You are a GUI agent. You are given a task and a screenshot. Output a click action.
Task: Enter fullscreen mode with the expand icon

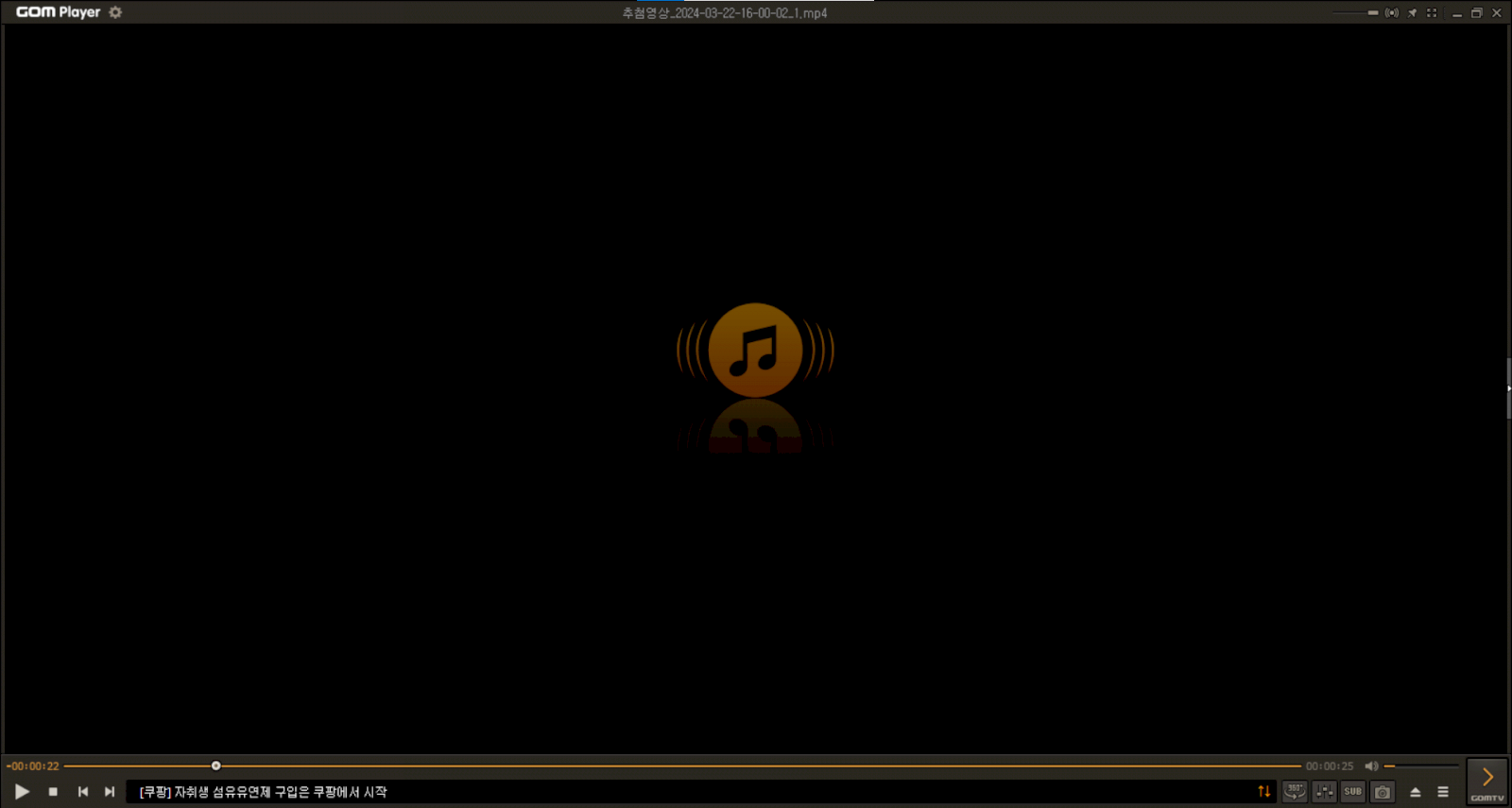(1432, 13)
